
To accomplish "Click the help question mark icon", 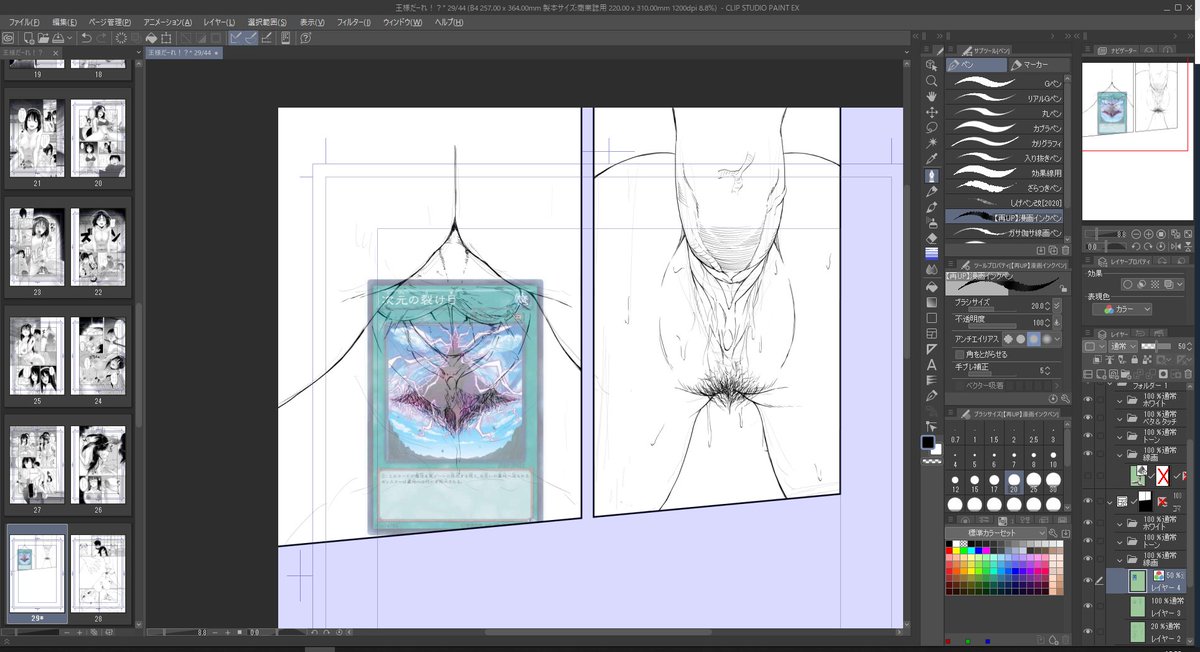I will [x=305, y=37].
